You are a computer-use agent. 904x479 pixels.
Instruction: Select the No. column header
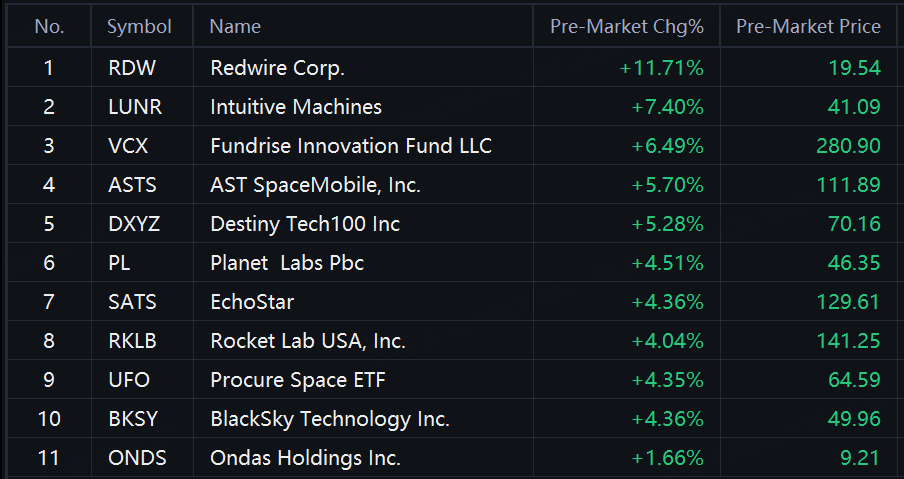(x=50, y=27)
